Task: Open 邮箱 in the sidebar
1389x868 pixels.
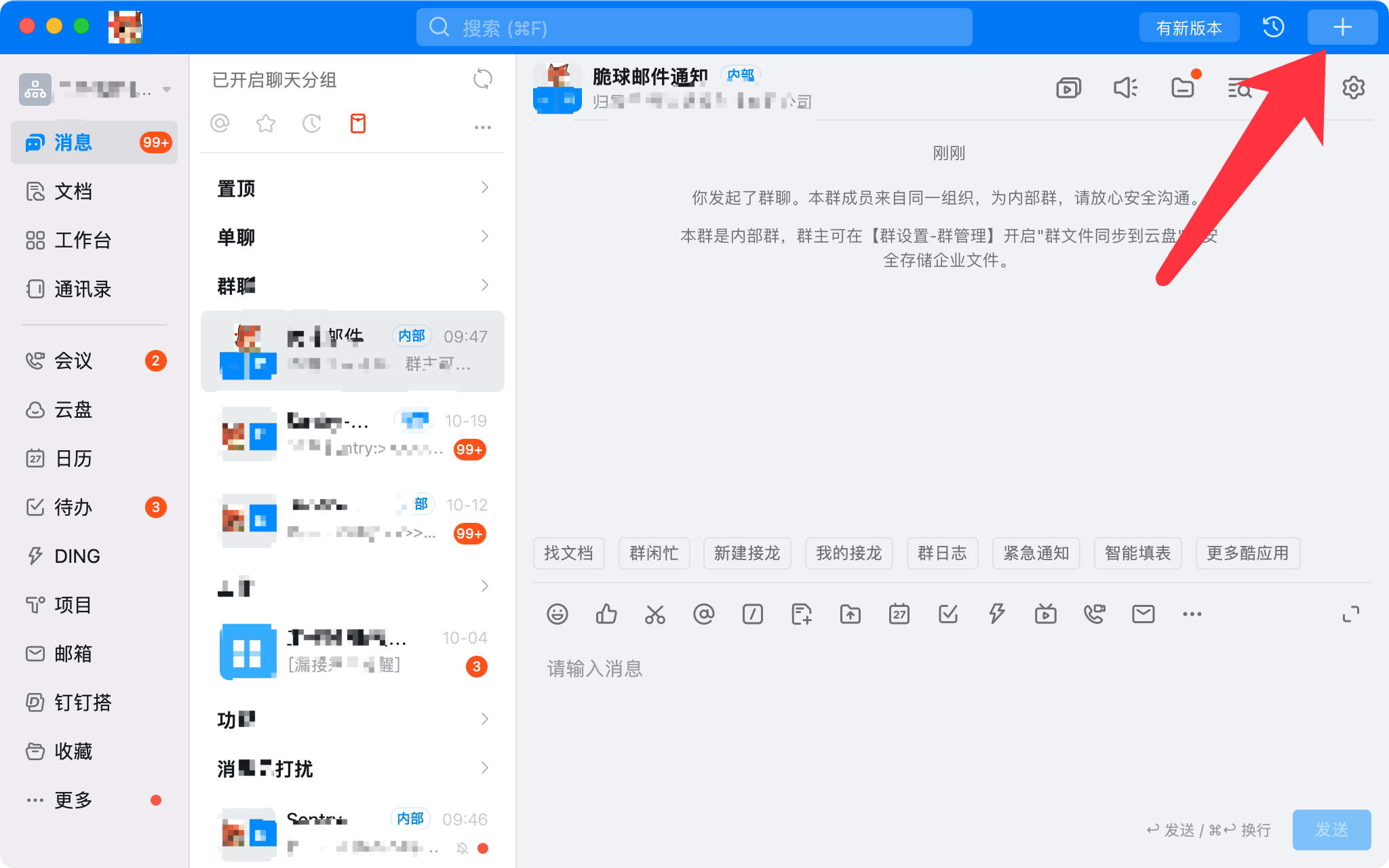Action: tap(94, 654)
